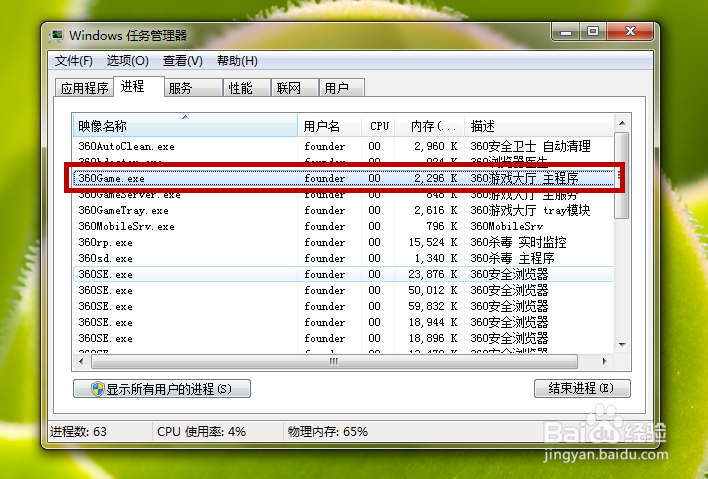Image resolution: width=708 pixels, height=479 pixels.
Task: Open the 查看(V) menu
Action: point(182,60)
